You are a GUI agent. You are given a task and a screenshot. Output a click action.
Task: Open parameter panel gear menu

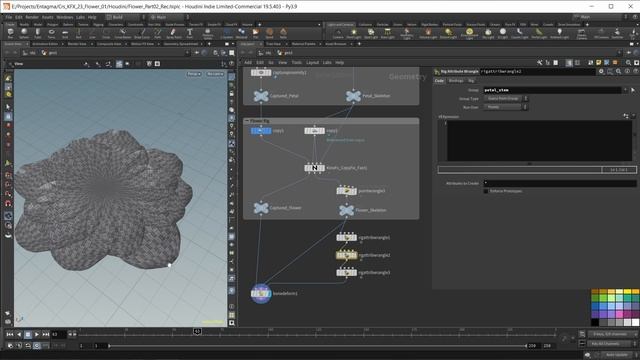point(601,71)
